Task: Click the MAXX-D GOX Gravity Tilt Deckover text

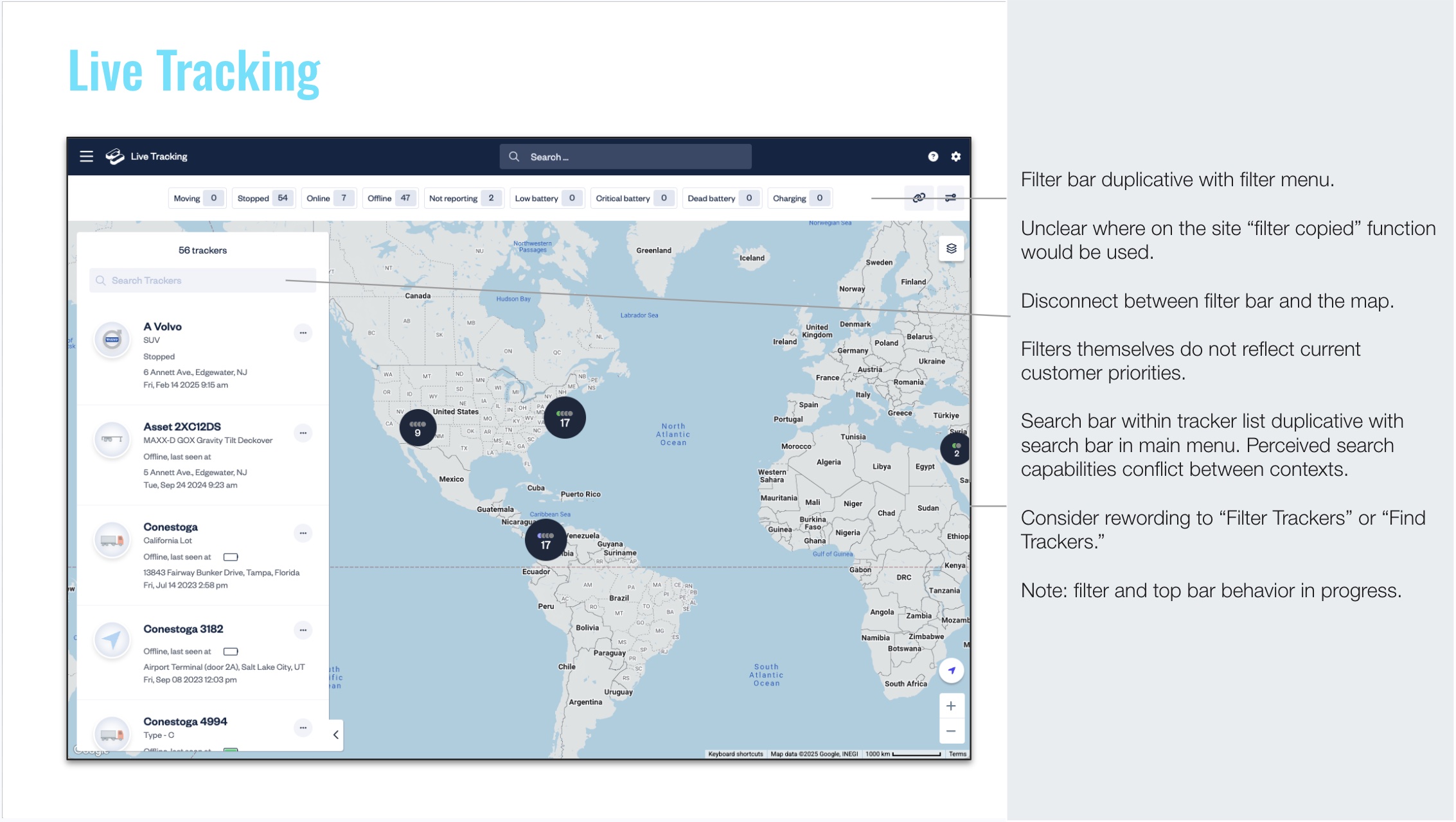Action: click(208, 440)
